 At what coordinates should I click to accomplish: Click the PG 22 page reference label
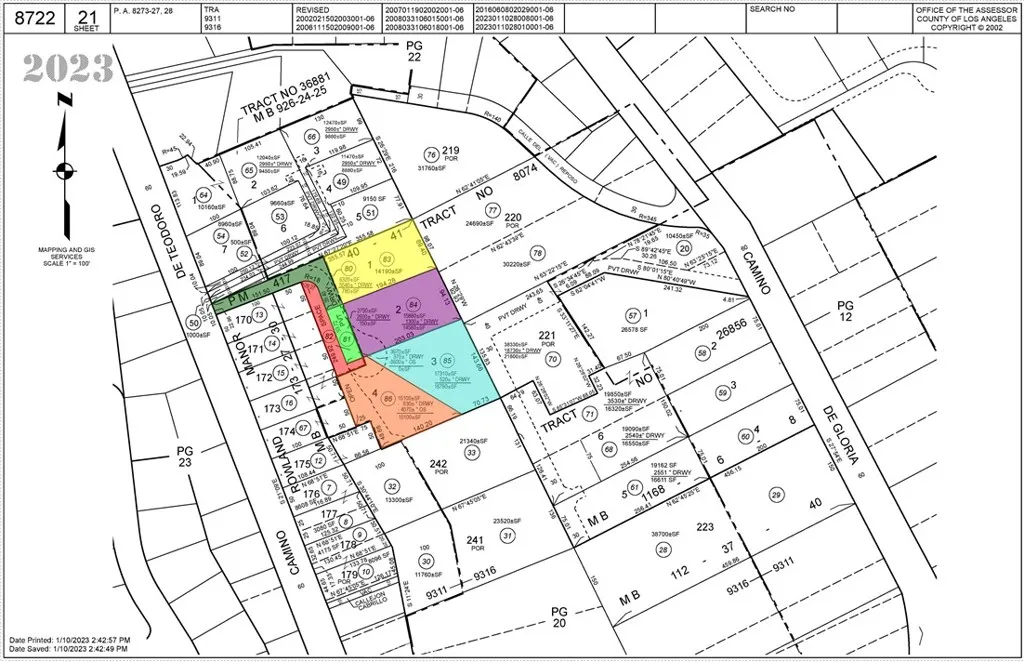tap(414, 51)
